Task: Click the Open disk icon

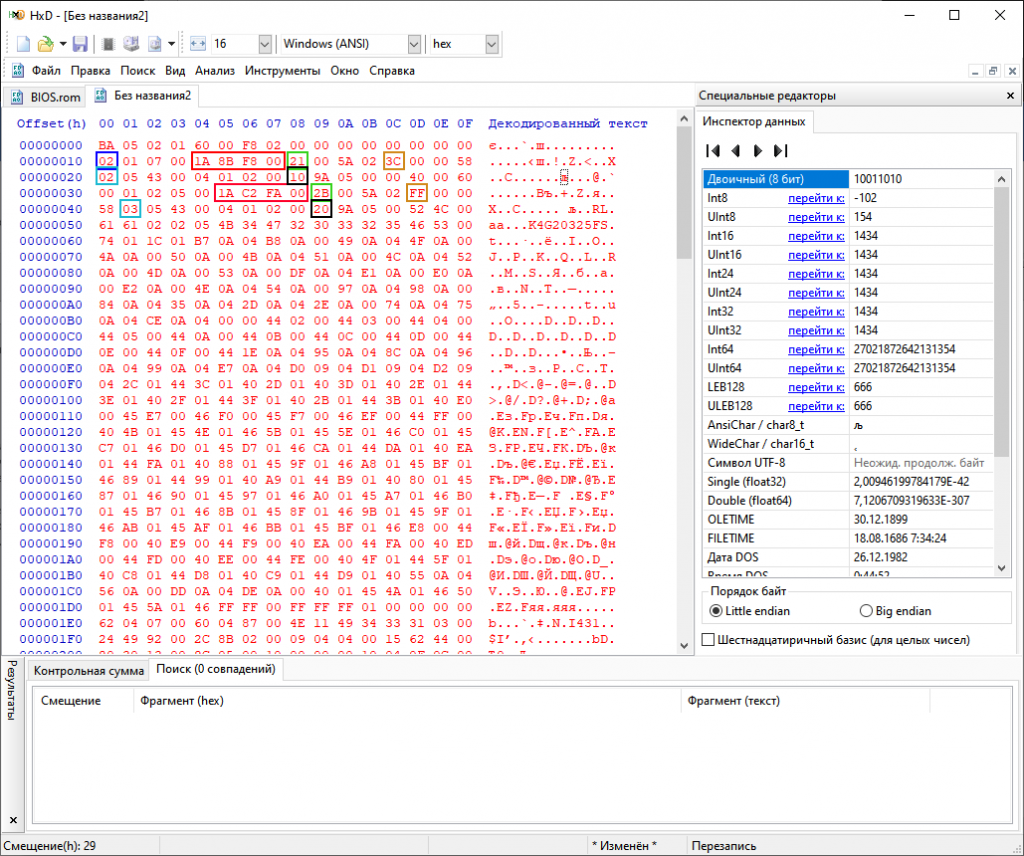Action: click(131, 44)
